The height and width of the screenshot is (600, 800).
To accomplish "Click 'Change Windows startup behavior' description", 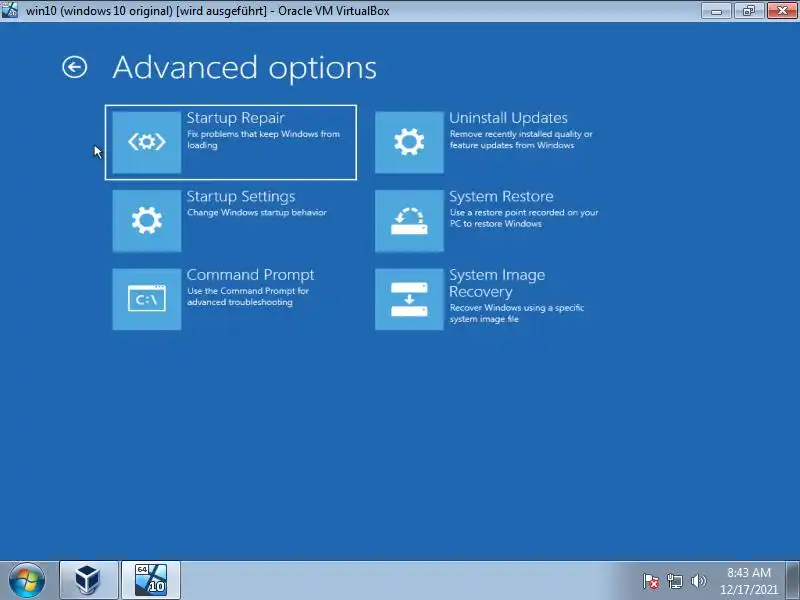I will click(257, 212).
